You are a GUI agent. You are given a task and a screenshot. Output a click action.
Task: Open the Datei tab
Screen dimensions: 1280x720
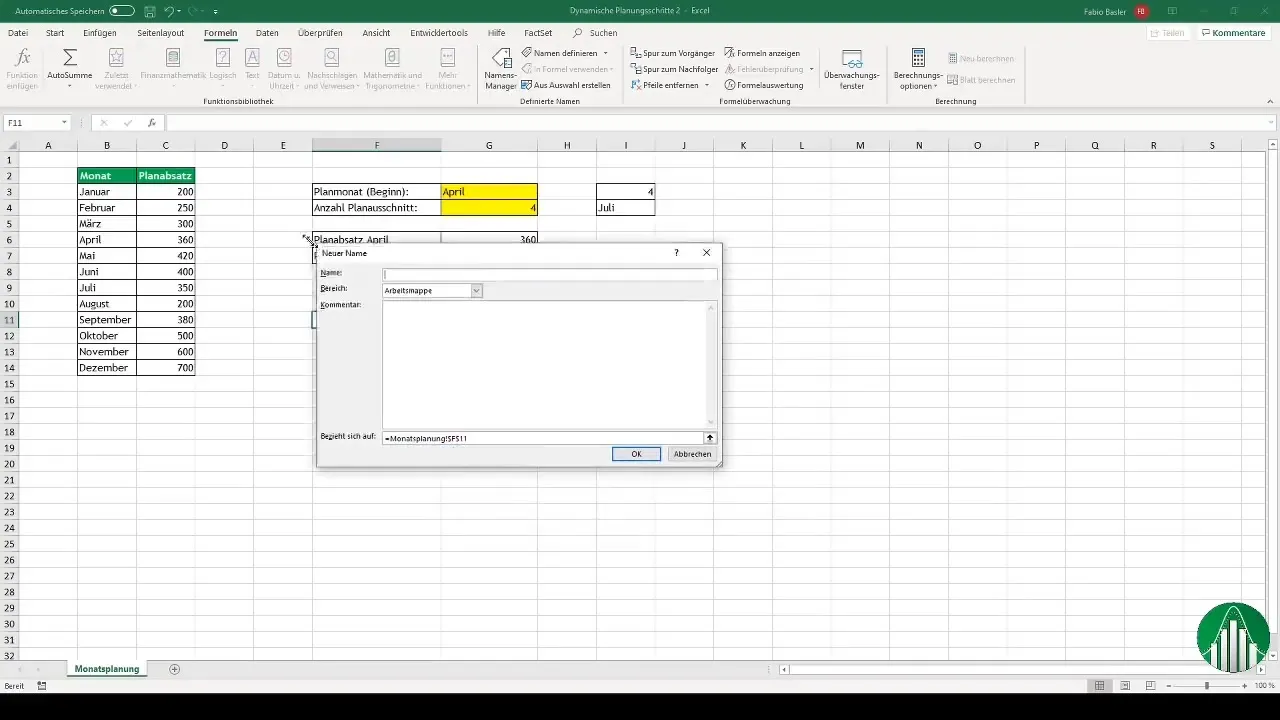18,33
